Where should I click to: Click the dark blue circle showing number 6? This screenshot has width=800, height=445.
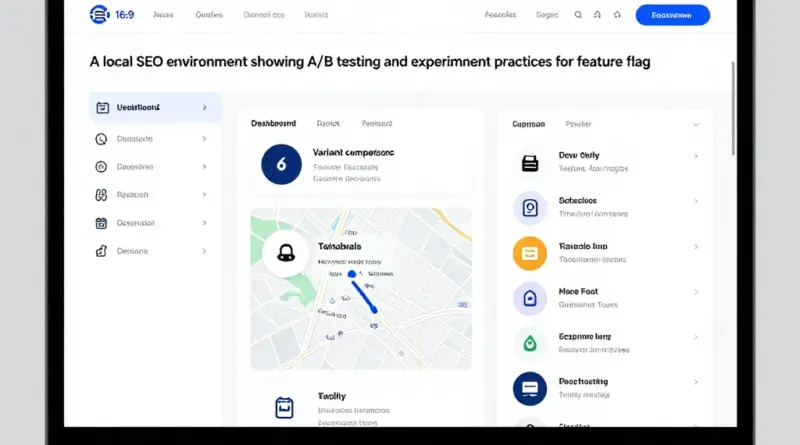(x=281, y=164)
